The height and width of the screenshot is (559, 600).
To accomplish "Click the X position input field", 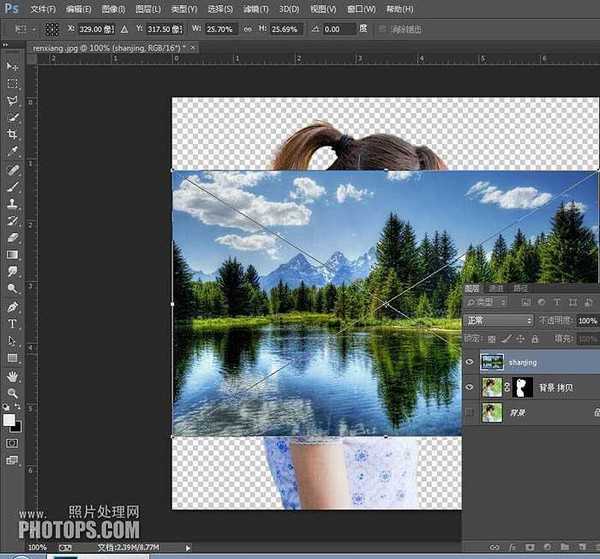I will [x=93, y=30].
